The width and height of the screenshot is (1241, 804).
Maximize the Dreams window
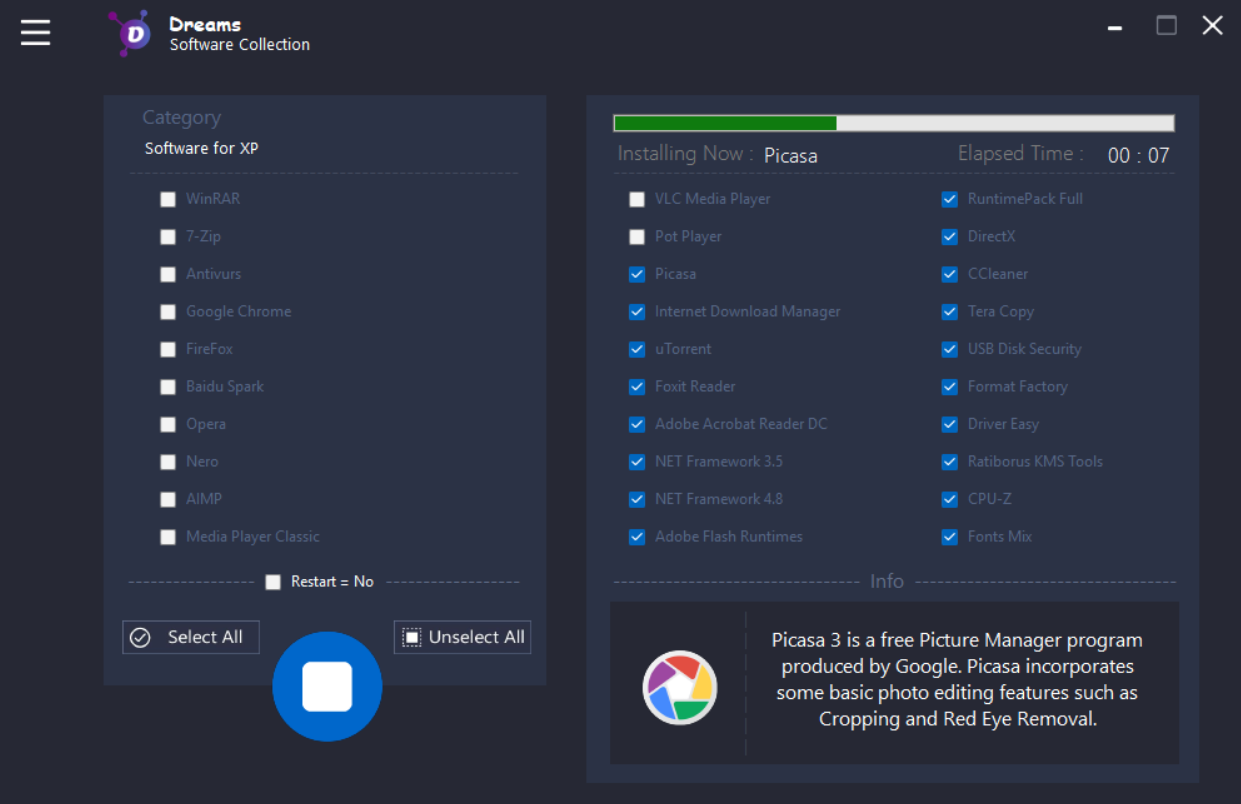coord(1166,26)
